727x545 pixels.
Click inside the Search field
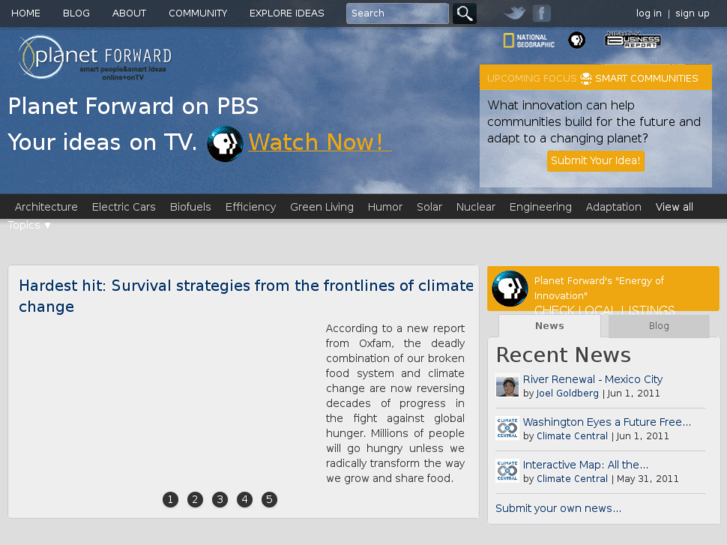(397, 13)
